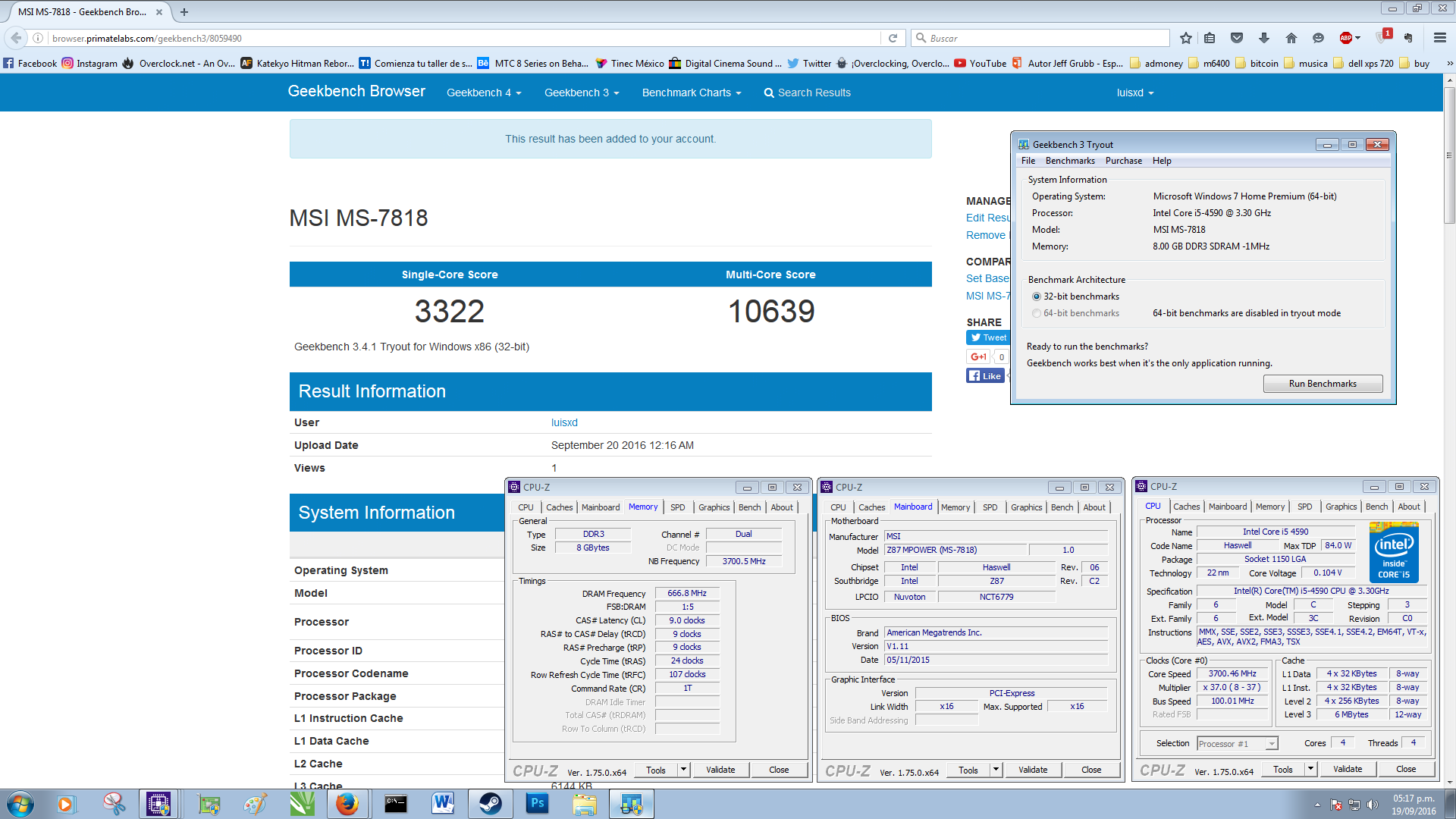1456x819 pixels.
Task: Open Graphics tab in Mainboard CPU-Z window
Action: 1026,507
